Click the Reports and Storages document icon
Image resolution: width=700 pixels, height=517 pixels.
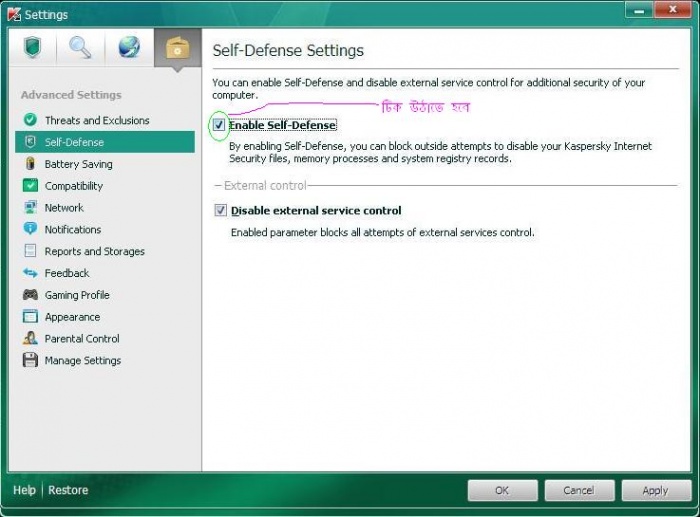click(30, 251)
